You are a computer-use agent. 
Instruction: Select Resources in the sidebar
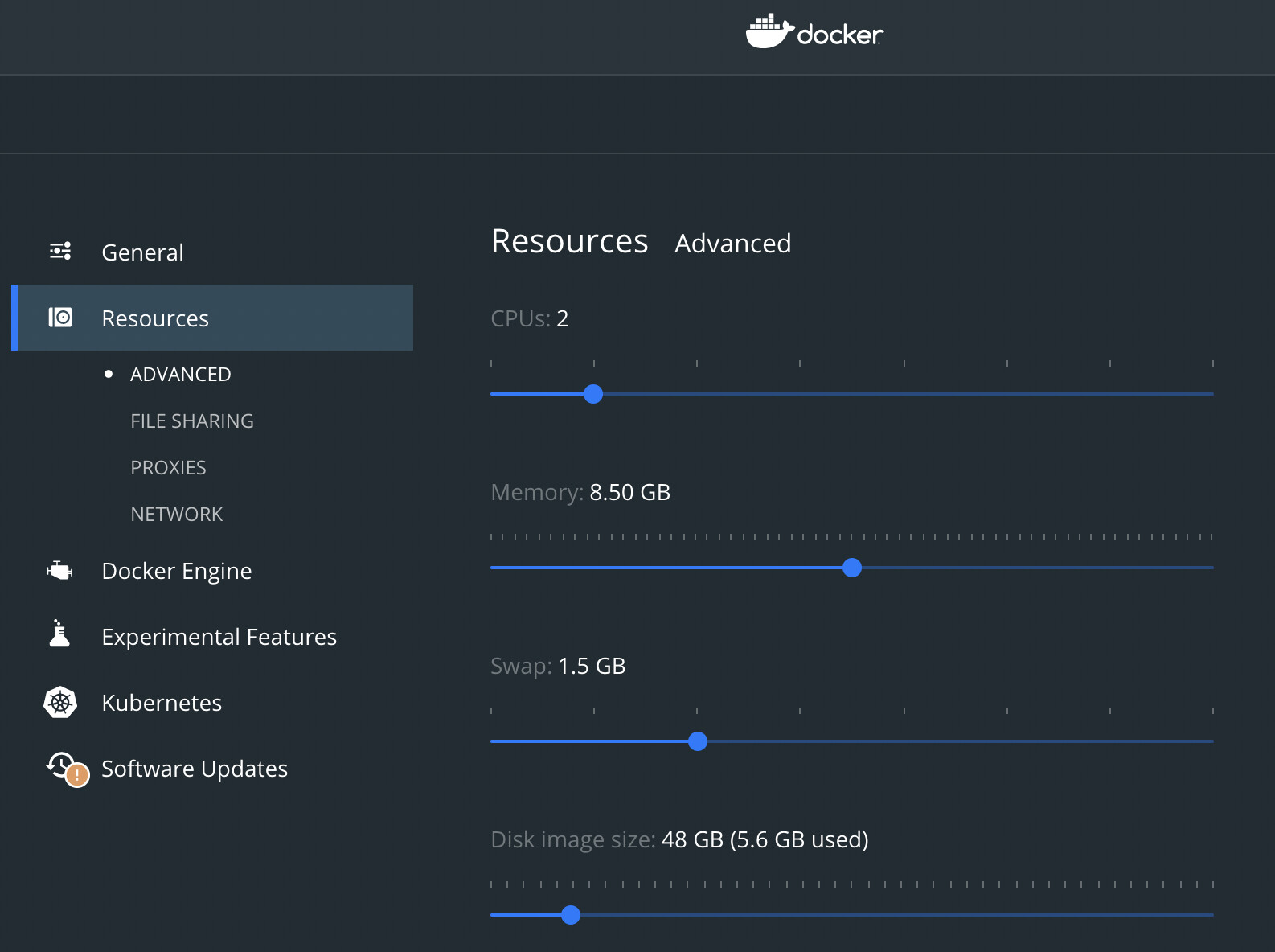pos(212,318)
